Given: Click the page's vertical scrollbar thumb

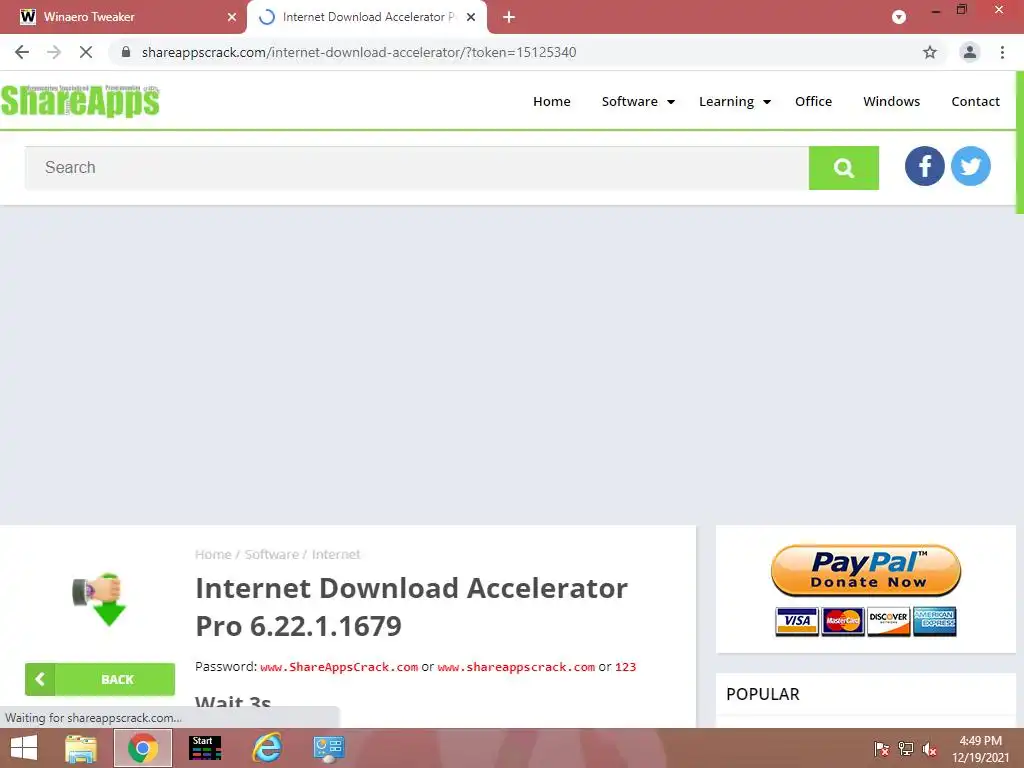Looking at the screenshot, I should [1019, 142].
